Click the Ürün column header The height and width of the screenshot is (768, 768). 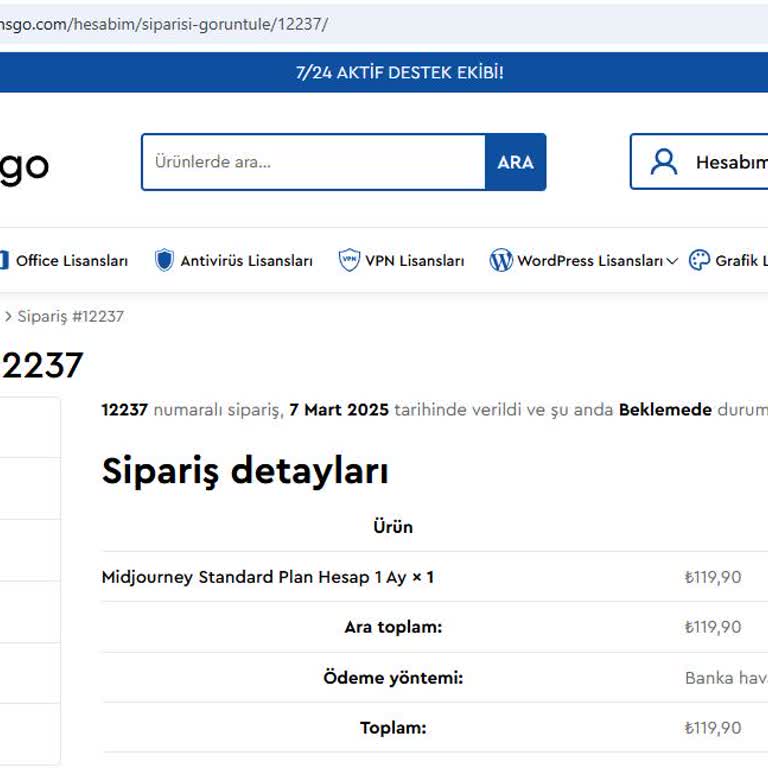(393, 527)
